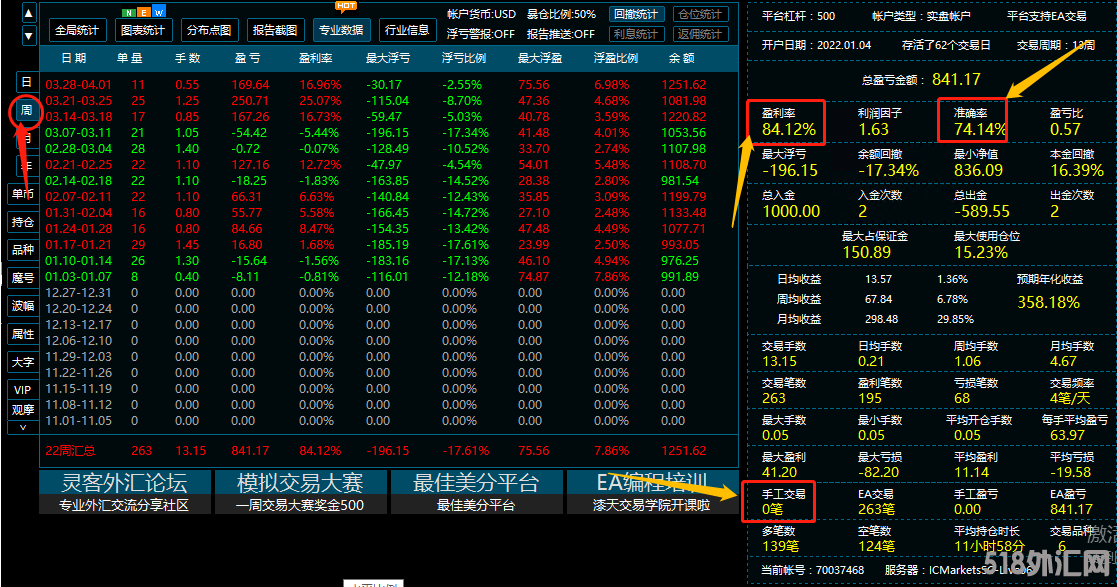1117x587 pixels.
Task: Switch to 分布点图 view
Action: (209, 30)
